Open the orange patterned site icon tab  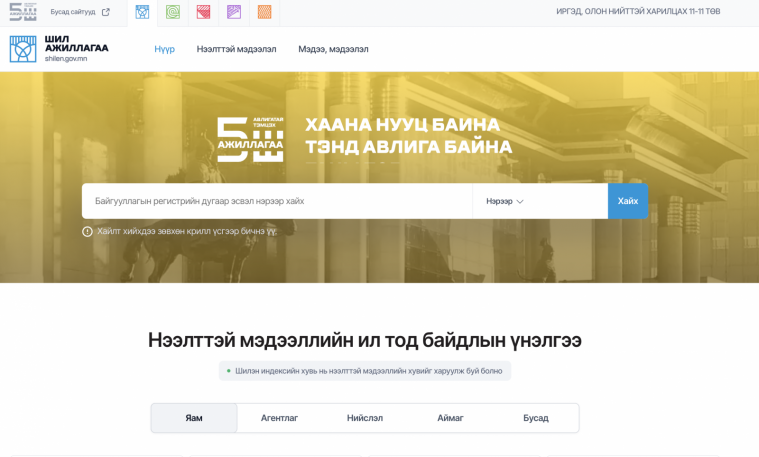pos(264,12)
